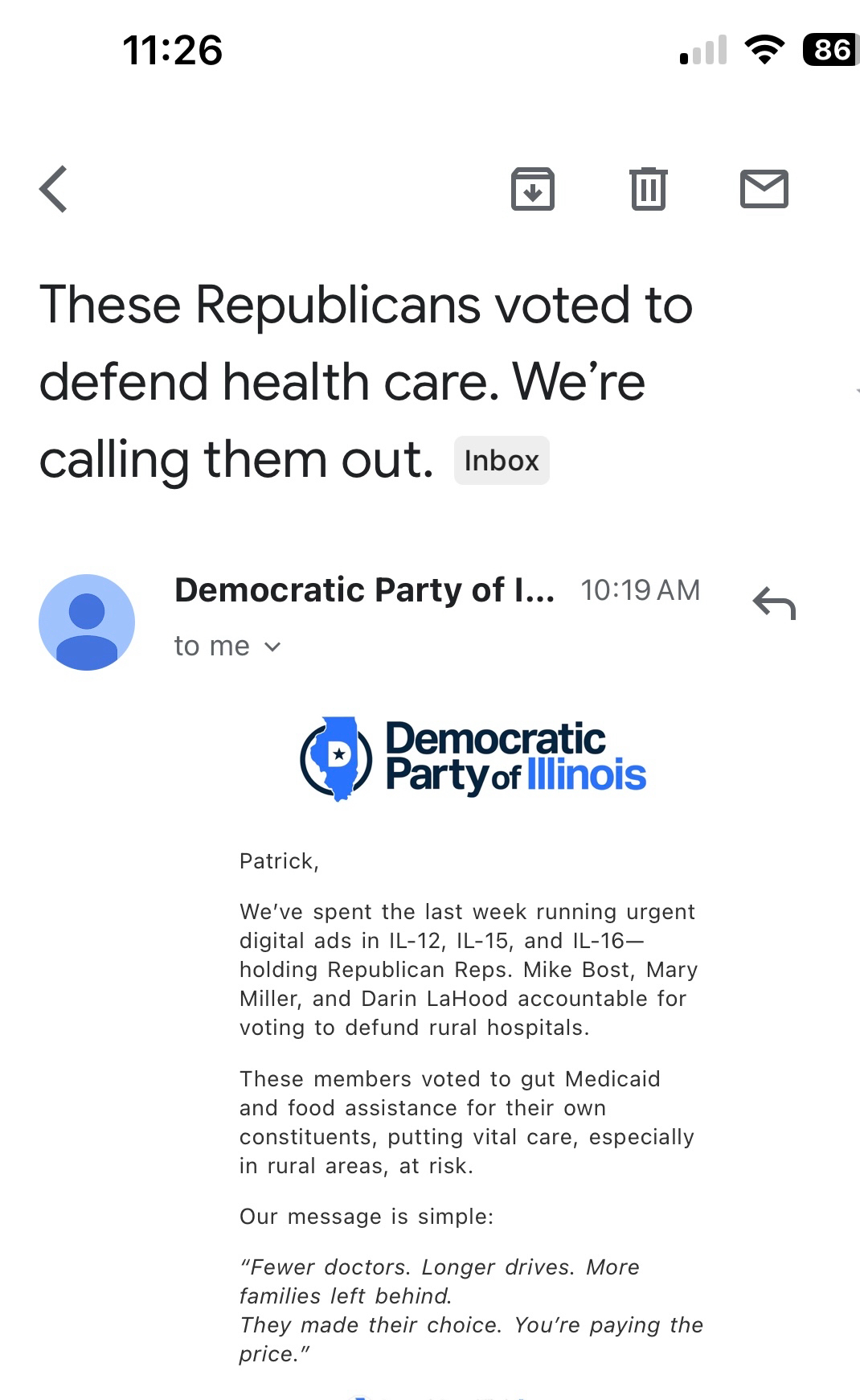This screenshot has width=860, height=1400.
Task: Tap the paragraph about gutting Medicaid
Action: coord(466,1122)
